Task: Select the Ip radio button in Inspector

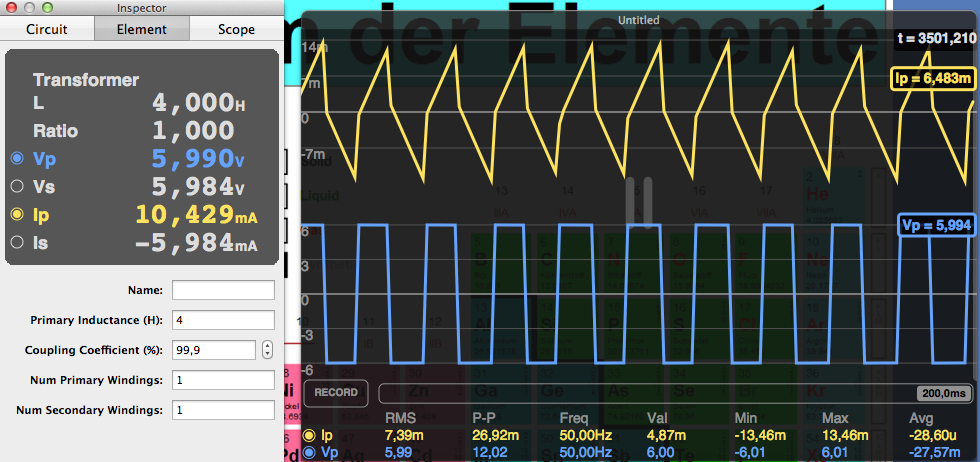Action: [17, 214]
